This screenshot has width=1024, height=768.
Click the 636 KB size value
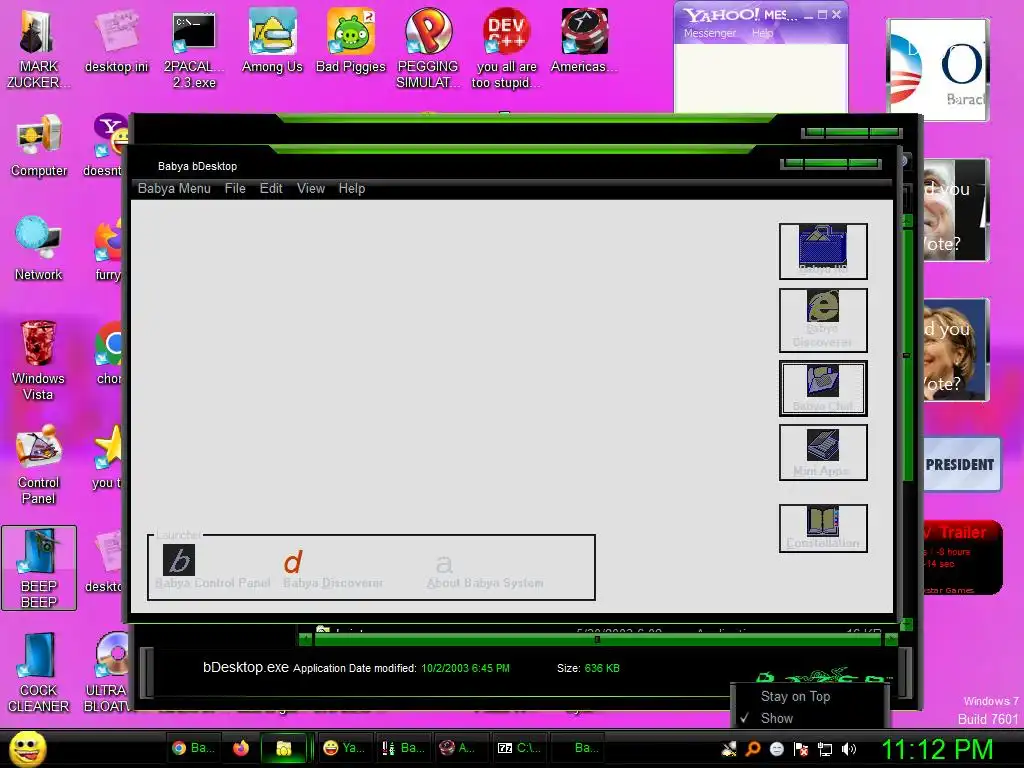(x=601, y=668)
